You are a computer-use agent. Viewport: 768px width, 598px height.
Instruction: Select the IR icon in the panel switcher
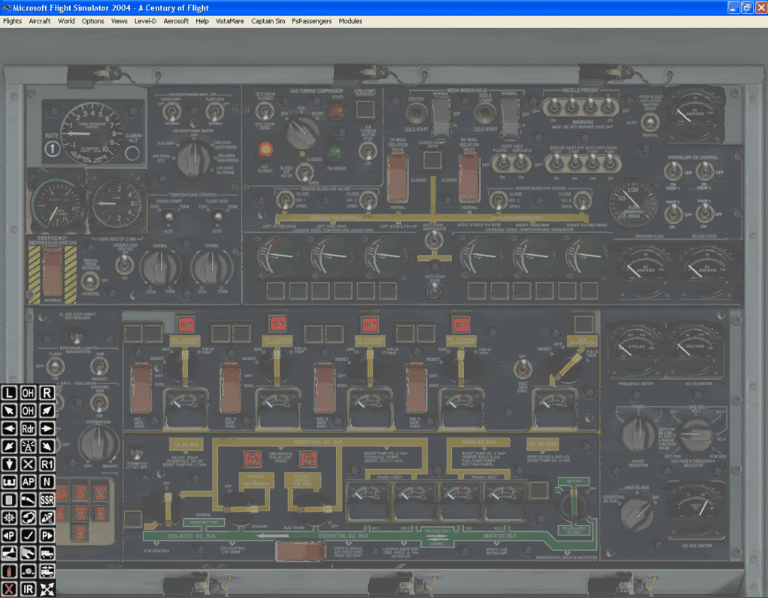click(28, 589)
